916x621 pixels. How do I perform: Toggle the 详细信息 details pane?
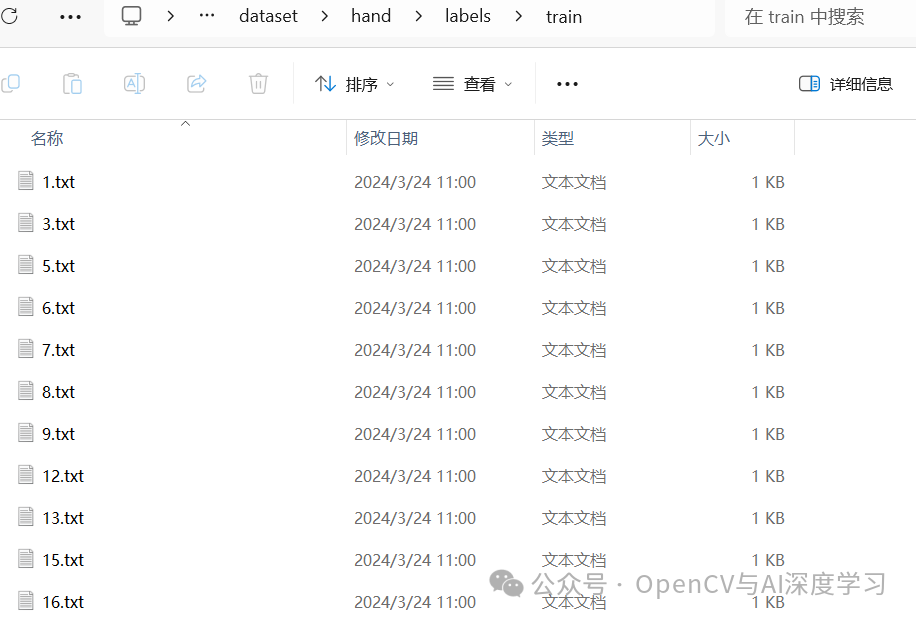(x=846, y=84)
